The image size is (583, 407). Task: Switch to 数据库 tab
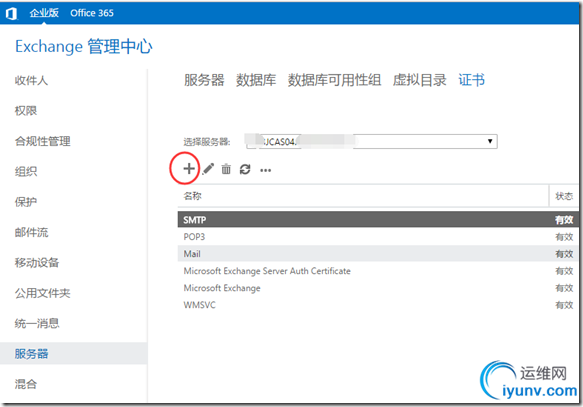click(x=256, y=80)
